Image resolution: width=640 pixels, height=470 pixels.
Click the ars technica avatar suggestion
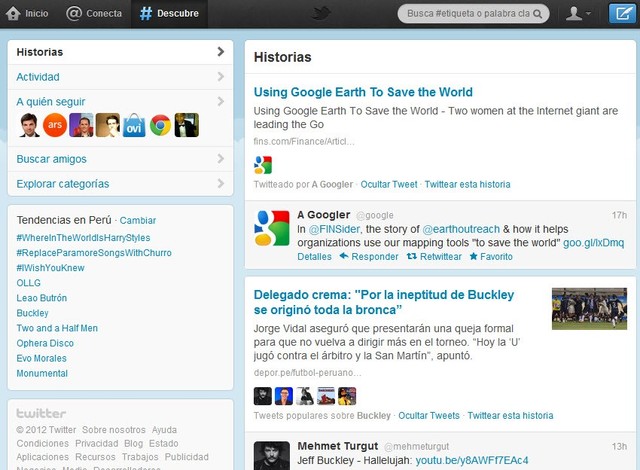55,125
